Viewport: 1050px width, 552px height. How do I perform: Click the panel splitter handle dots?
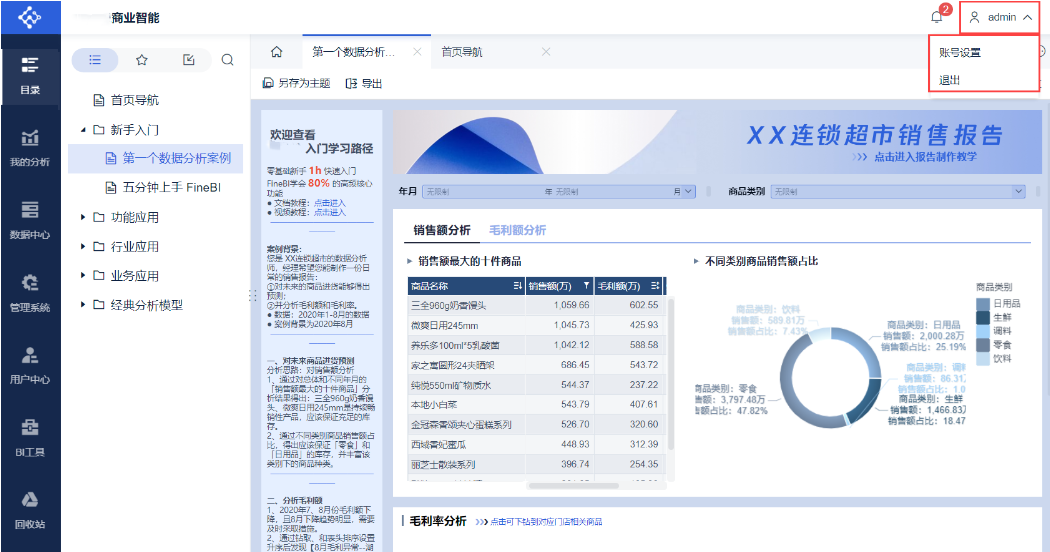pos(254,295)
